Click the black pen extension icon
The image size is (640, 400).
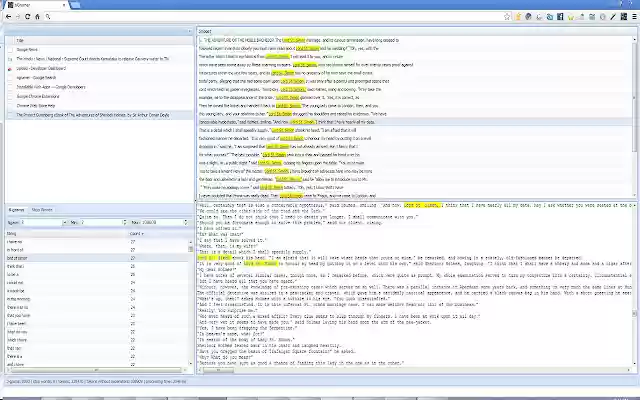613,17
